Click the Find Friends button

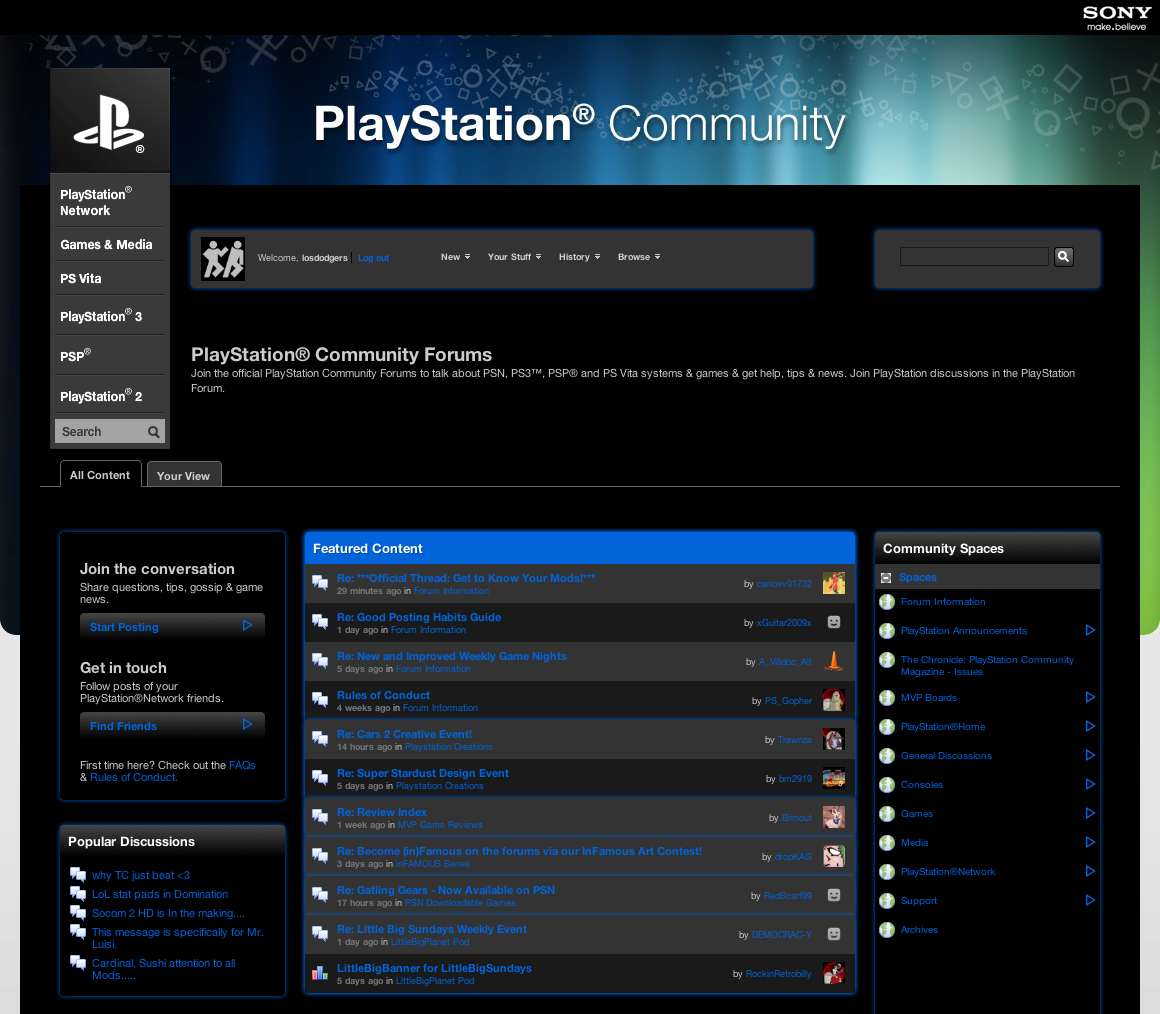tap(172, 726)
